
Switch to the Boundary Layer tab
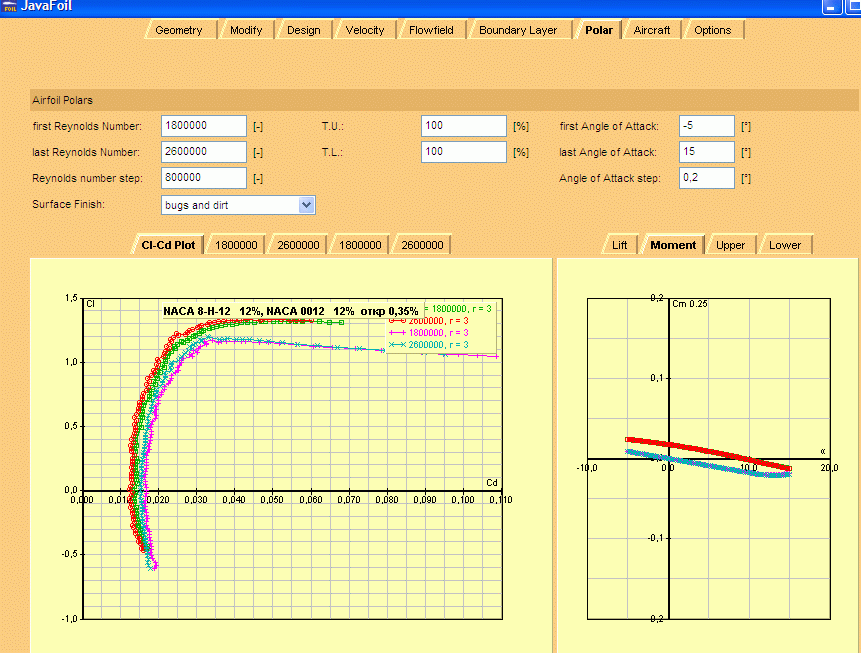click(518, 30)
